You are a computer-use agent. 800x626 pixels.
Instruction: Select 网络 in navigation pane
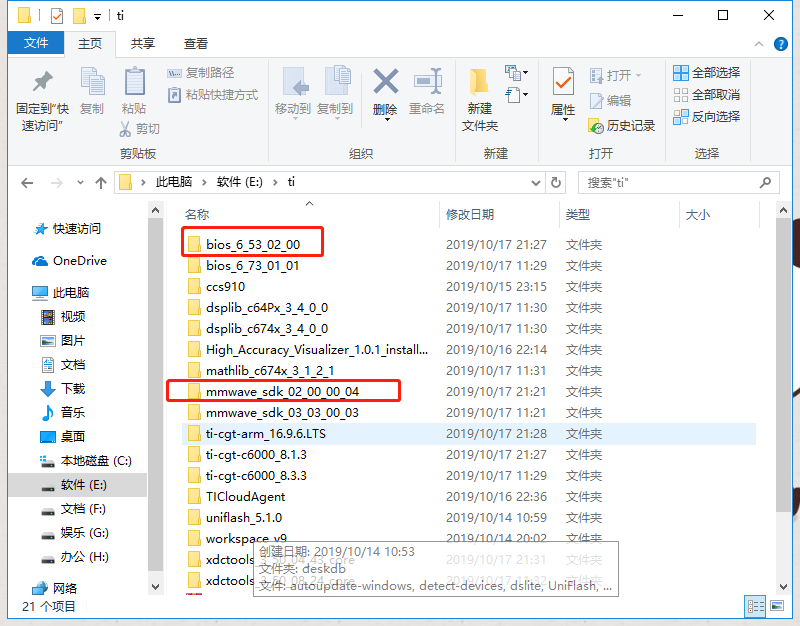(65, 588)
